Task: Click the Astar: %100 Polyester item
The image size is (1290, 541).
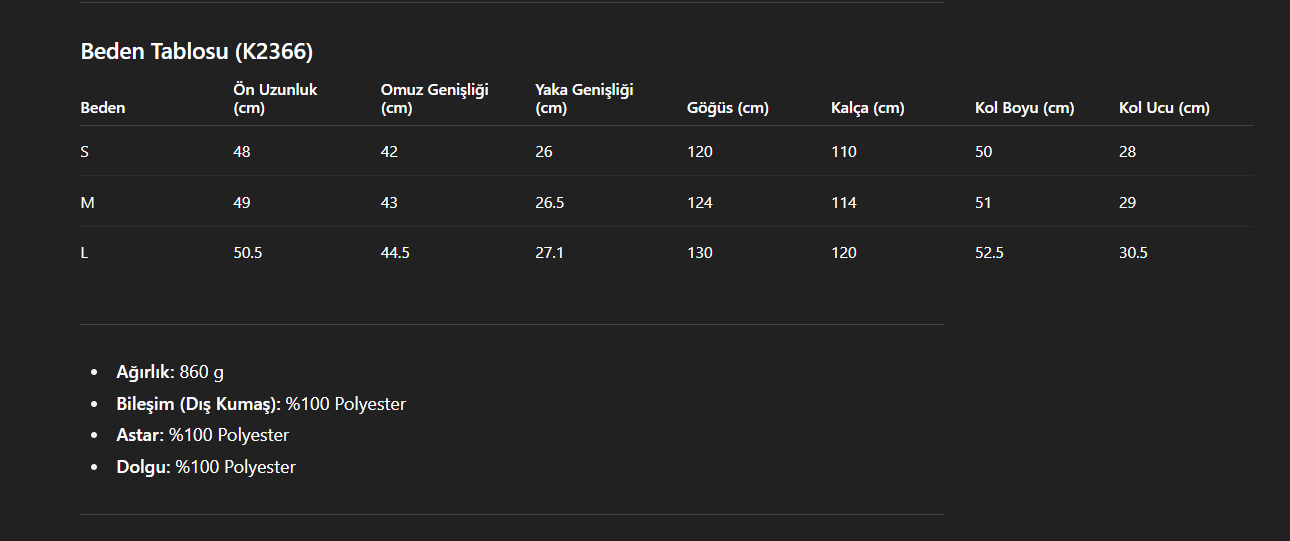Action: (x=202, y=435)
